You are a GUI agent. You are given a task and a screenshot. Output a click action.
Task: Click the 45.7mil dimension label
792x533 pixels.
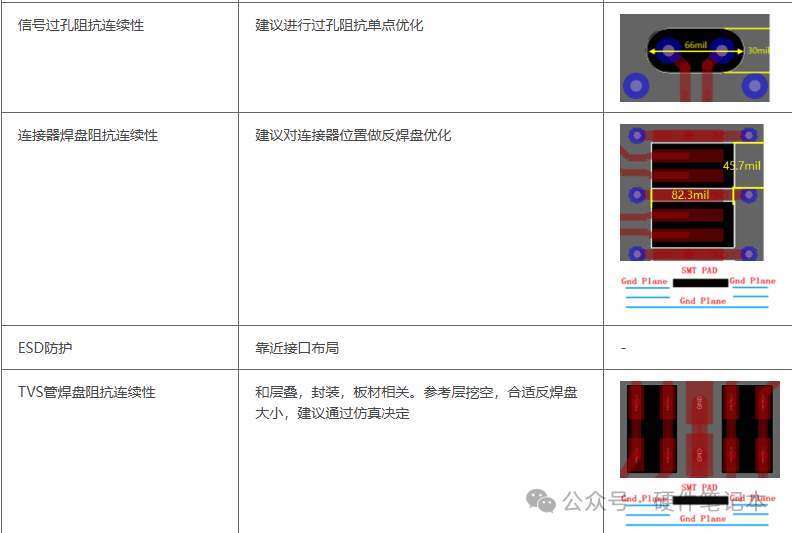(741, 165)
